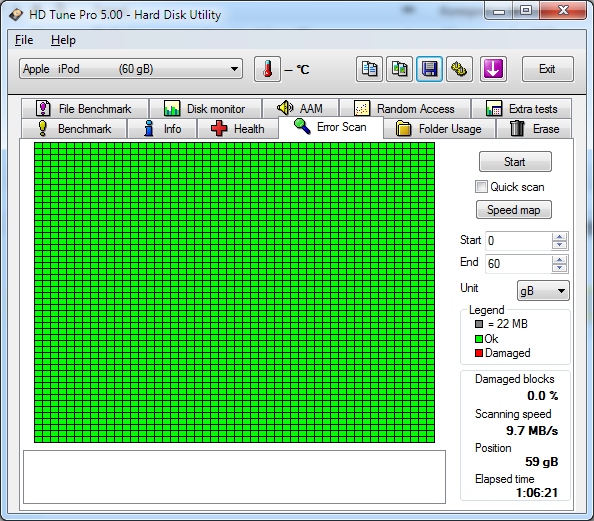Open the Health tab red cross icon

[219, 128]
